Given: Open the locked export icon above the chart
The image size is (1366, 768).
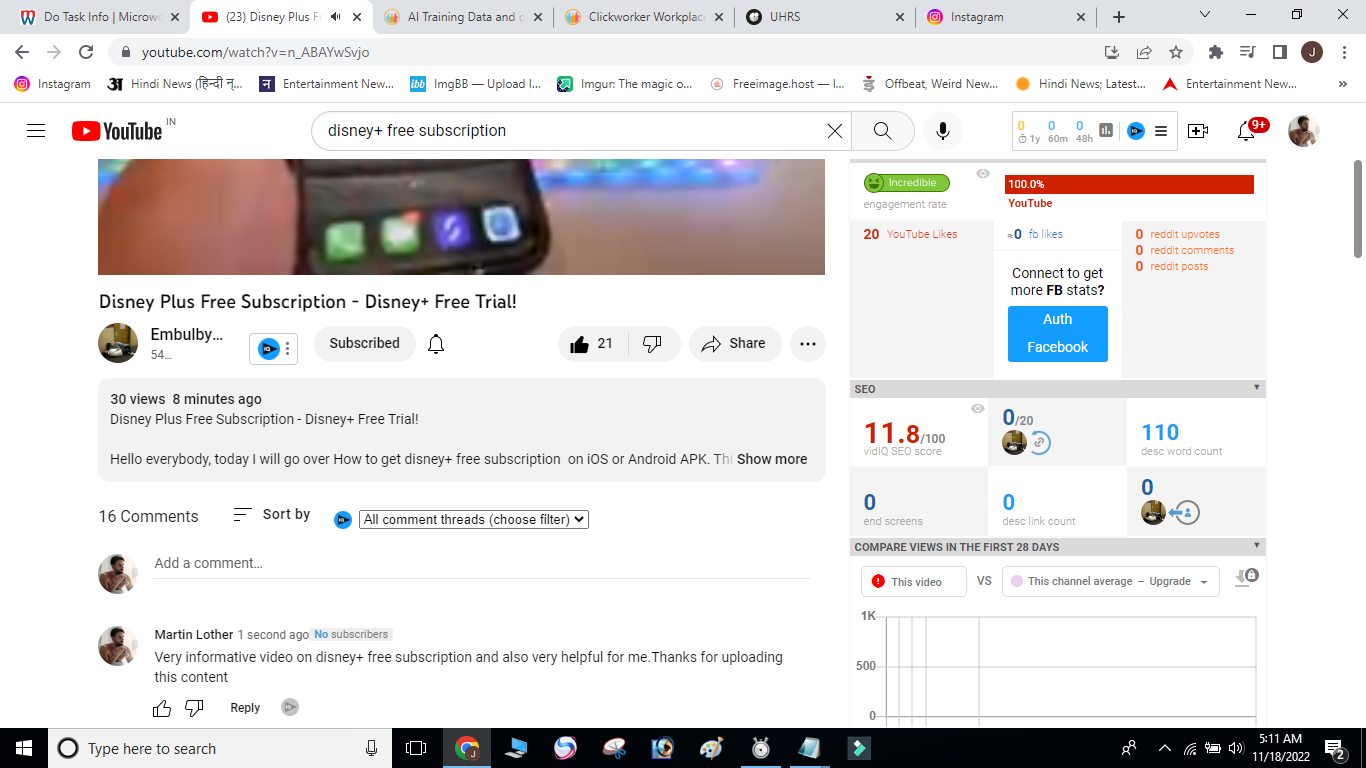Looking at the screenshot, I should 1245,578.
